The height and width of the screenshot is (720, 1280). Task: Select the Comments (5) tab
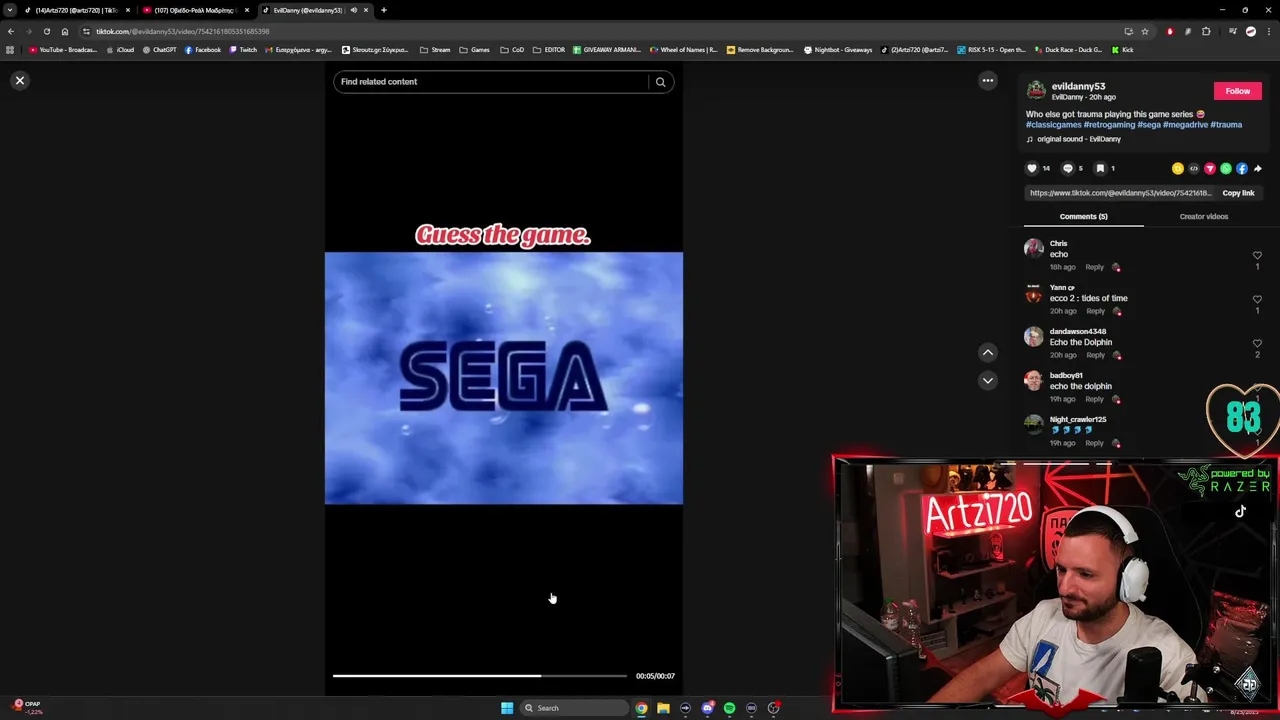point(1084,216)
